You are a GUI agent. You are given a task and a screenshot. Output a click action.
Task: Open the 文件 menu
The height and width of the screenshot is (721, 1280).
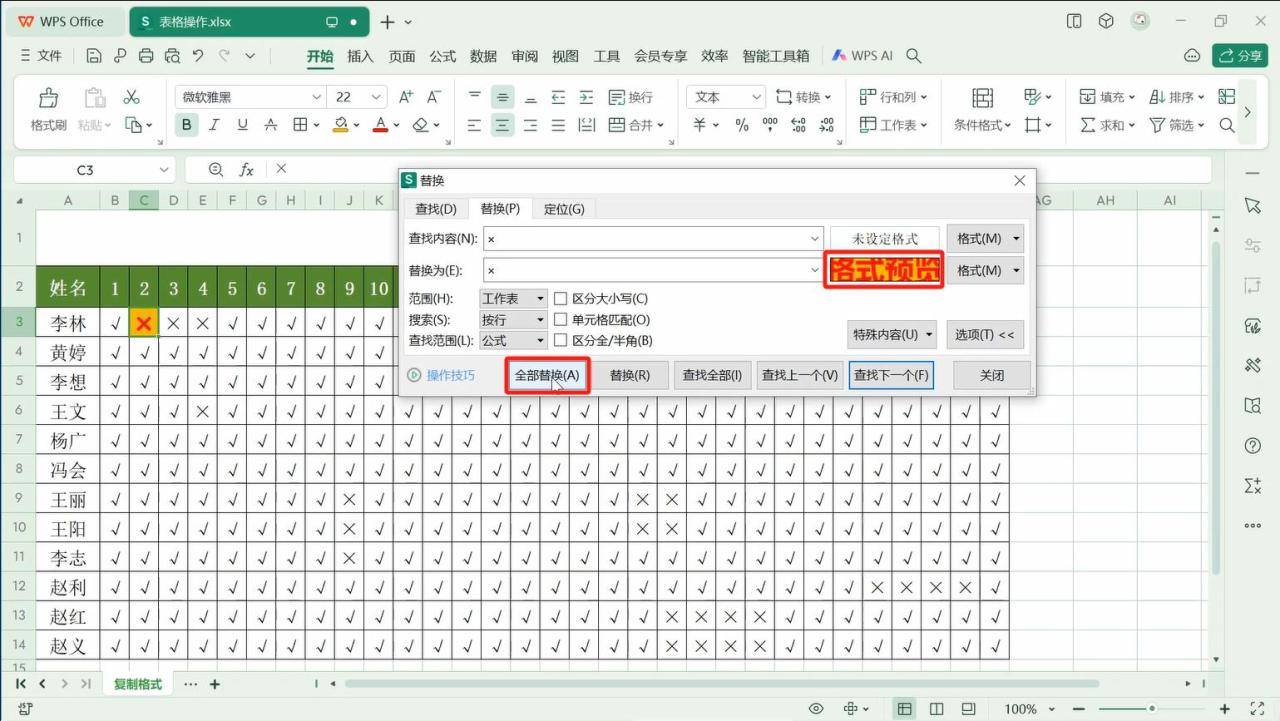[40, 56]
